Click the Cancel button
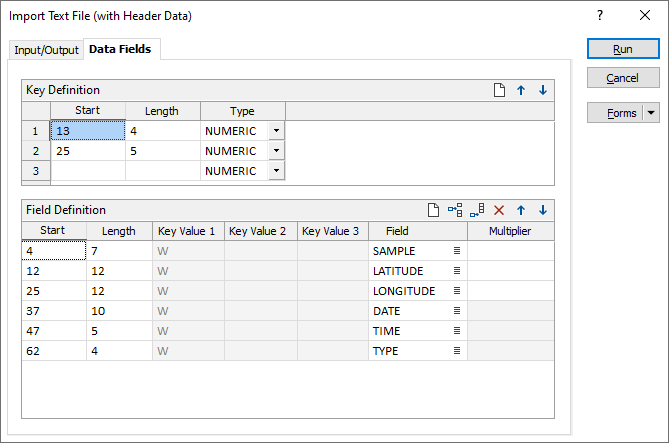This screenshot has width=669, height=443. tap(623, 78)
